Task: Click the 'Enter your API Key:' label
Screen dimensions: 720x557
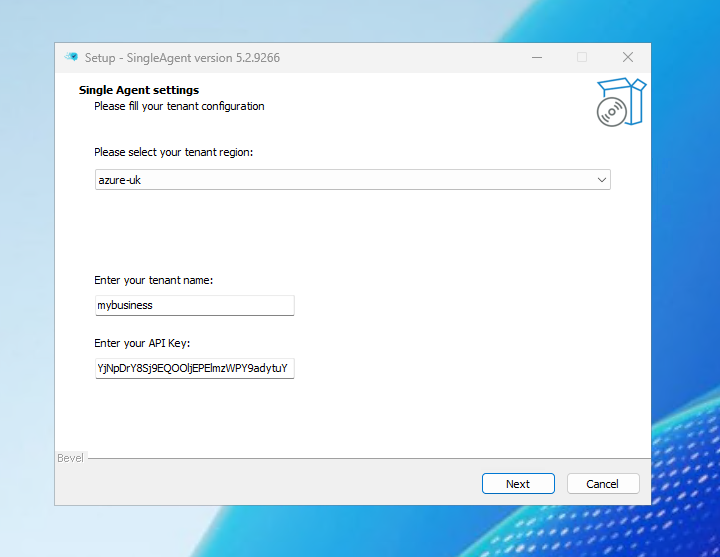Action: (142, 343)
